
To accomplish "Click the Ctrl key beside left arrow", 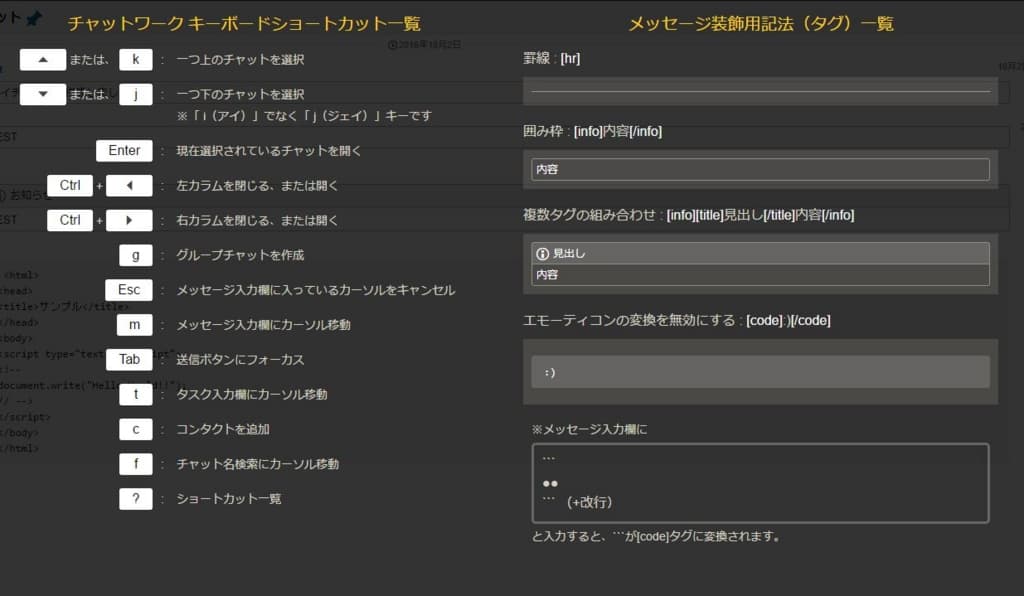I will pos(70,185).
